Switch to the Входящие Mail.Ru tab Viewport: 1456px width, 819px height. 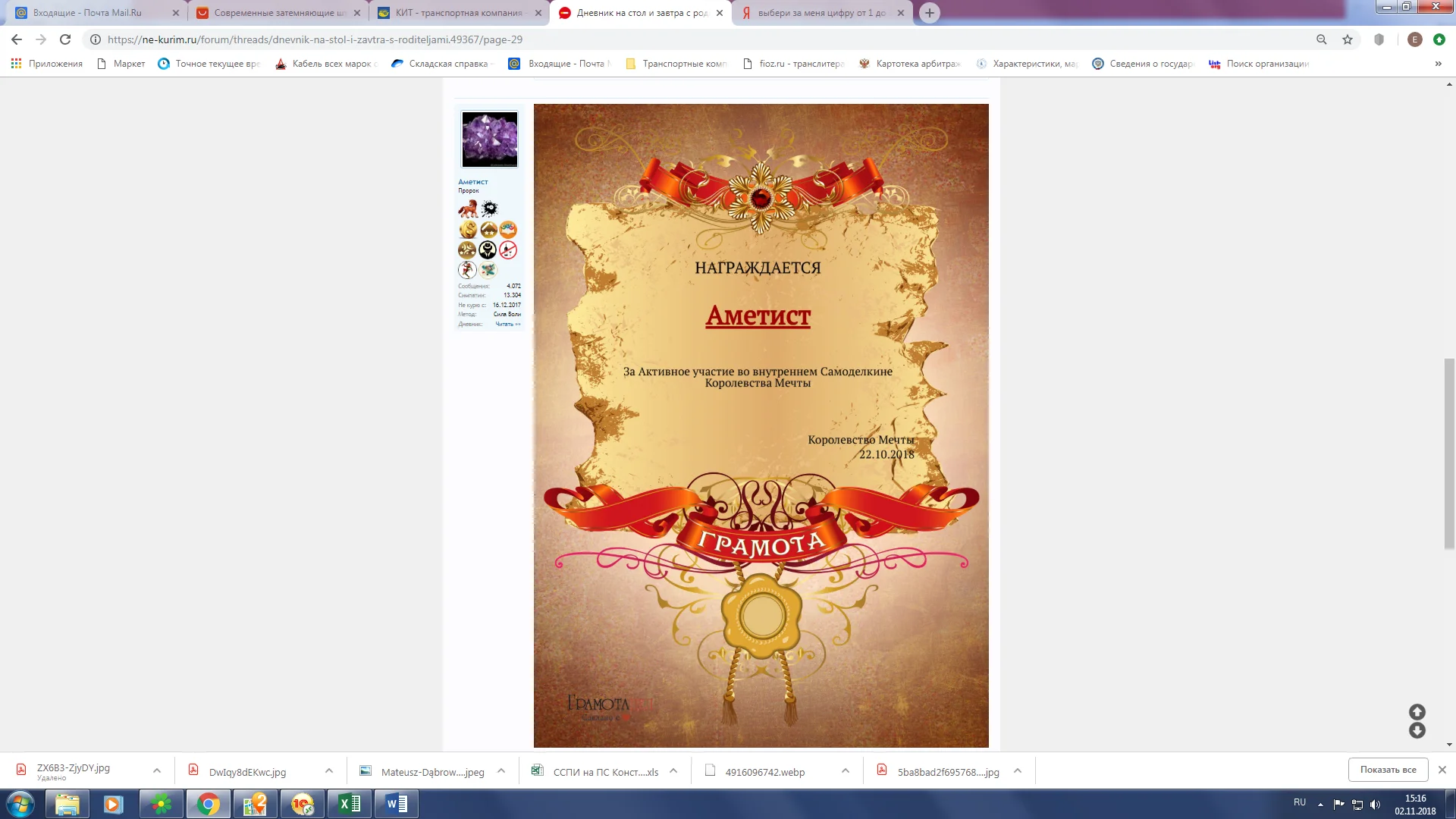click(87, 13)
